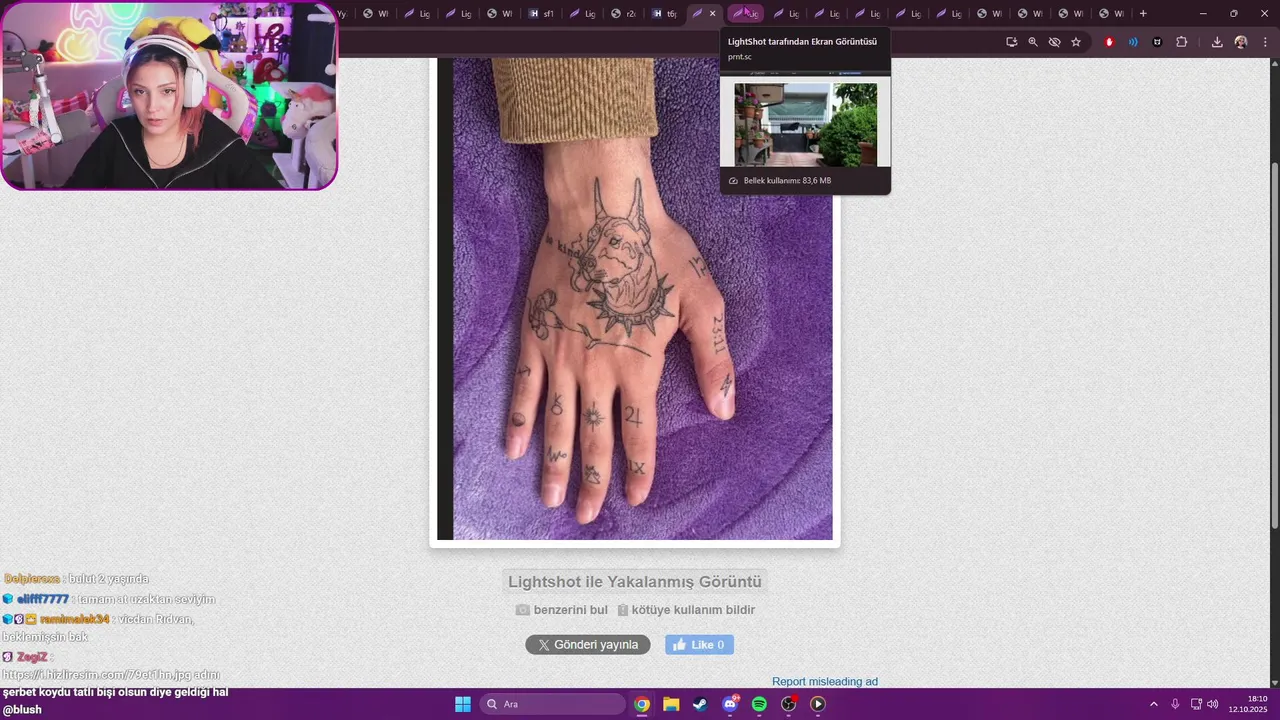Open Steam from taskbar
The image size is (1280, 720).
(700, 704)
